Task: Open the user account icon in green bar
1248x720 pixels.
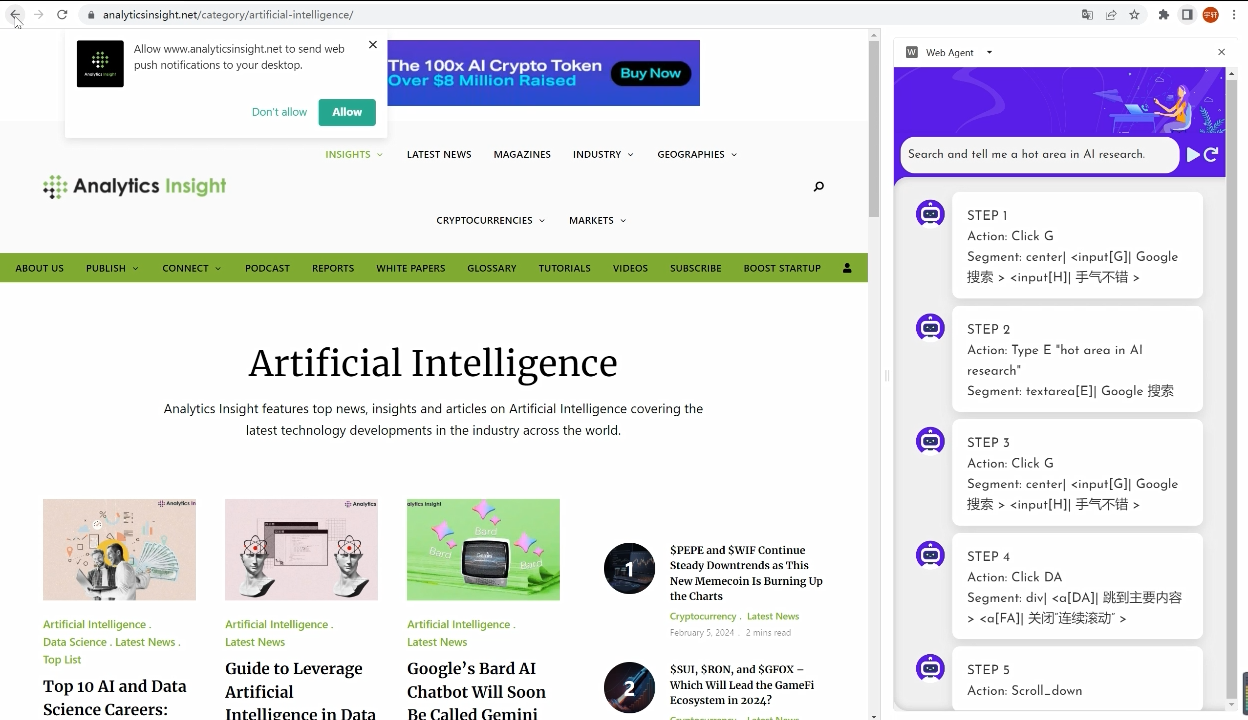Action: coord(847,268)
